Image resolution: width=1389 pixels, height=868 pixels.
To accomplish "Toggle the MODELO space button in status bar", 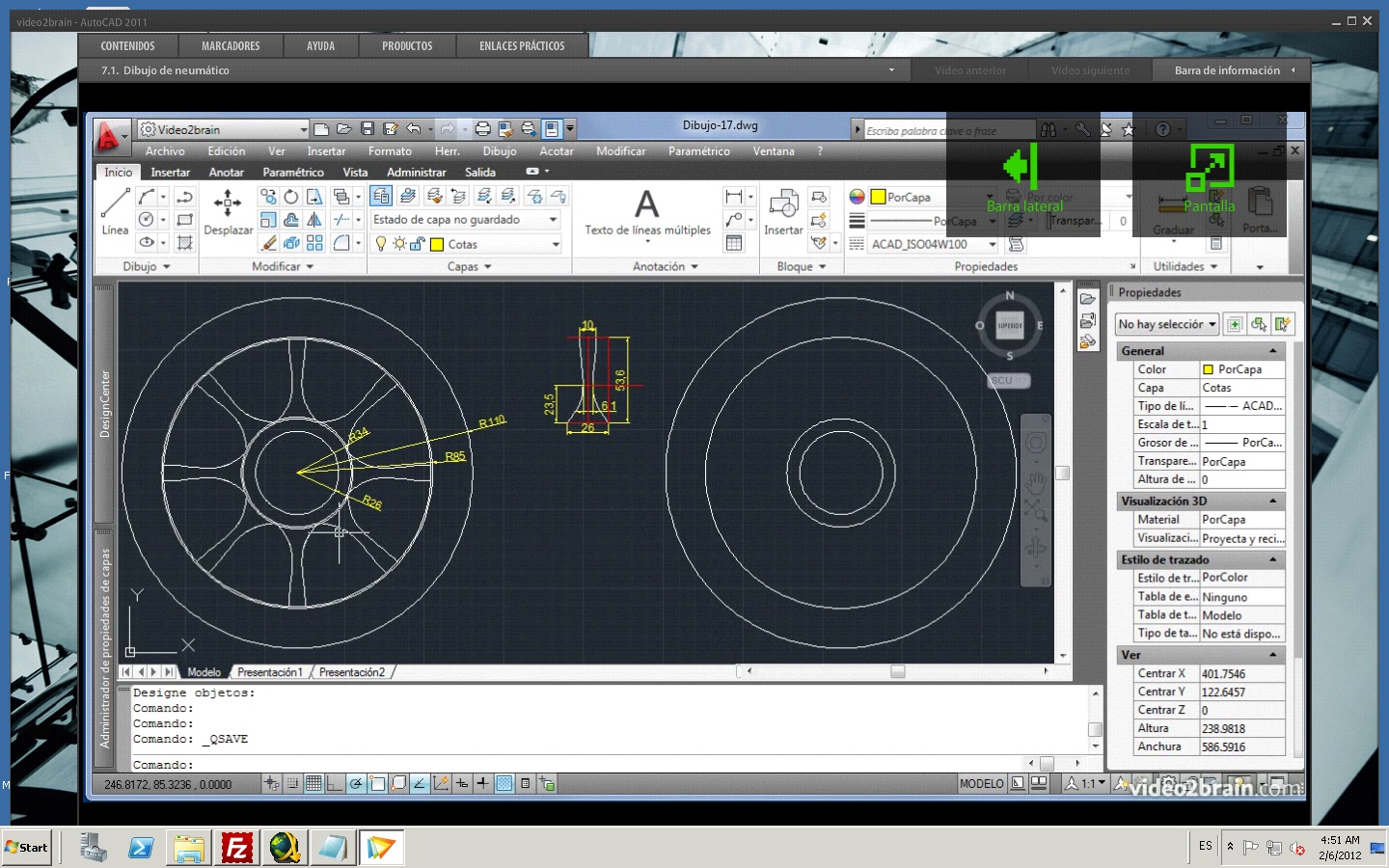I will point(981,784).
